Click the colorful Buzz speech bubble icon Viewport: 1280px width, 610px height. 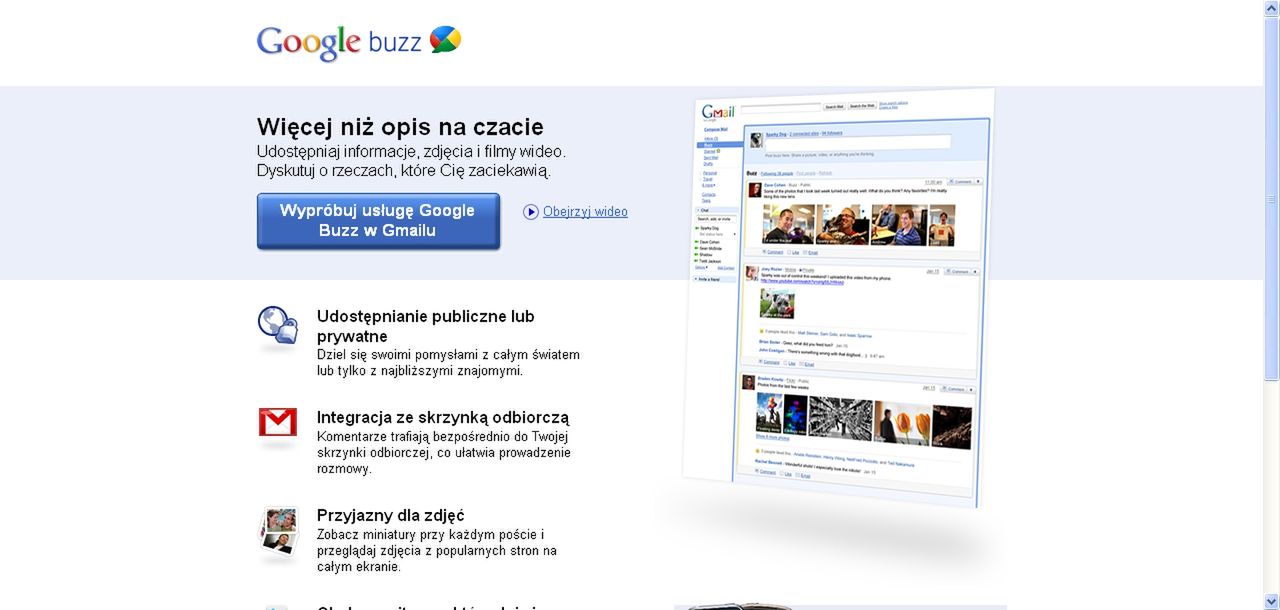445,40
